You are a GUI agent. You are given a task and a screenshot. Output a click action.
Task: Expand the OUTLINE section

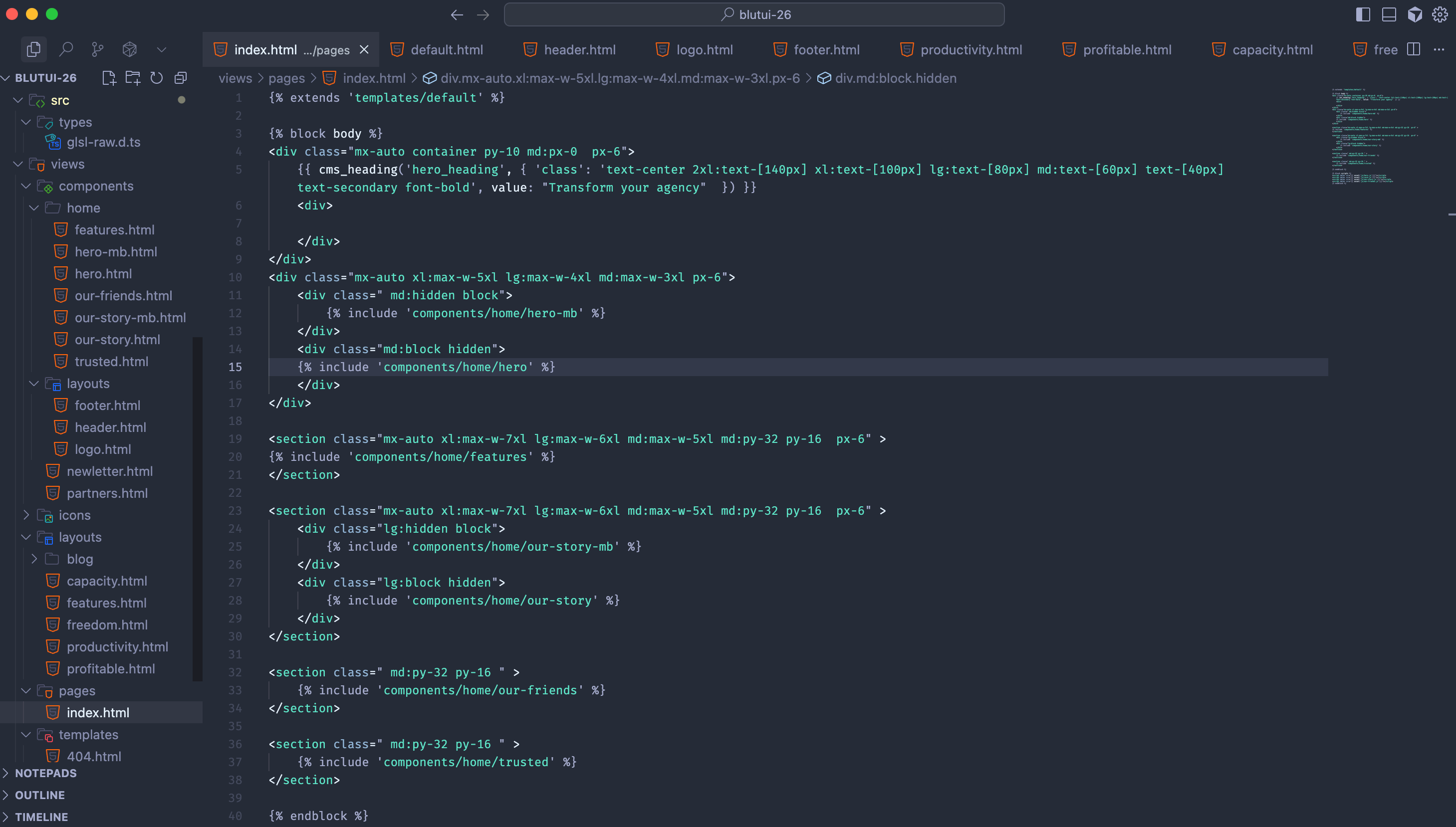tap(40, 795)
